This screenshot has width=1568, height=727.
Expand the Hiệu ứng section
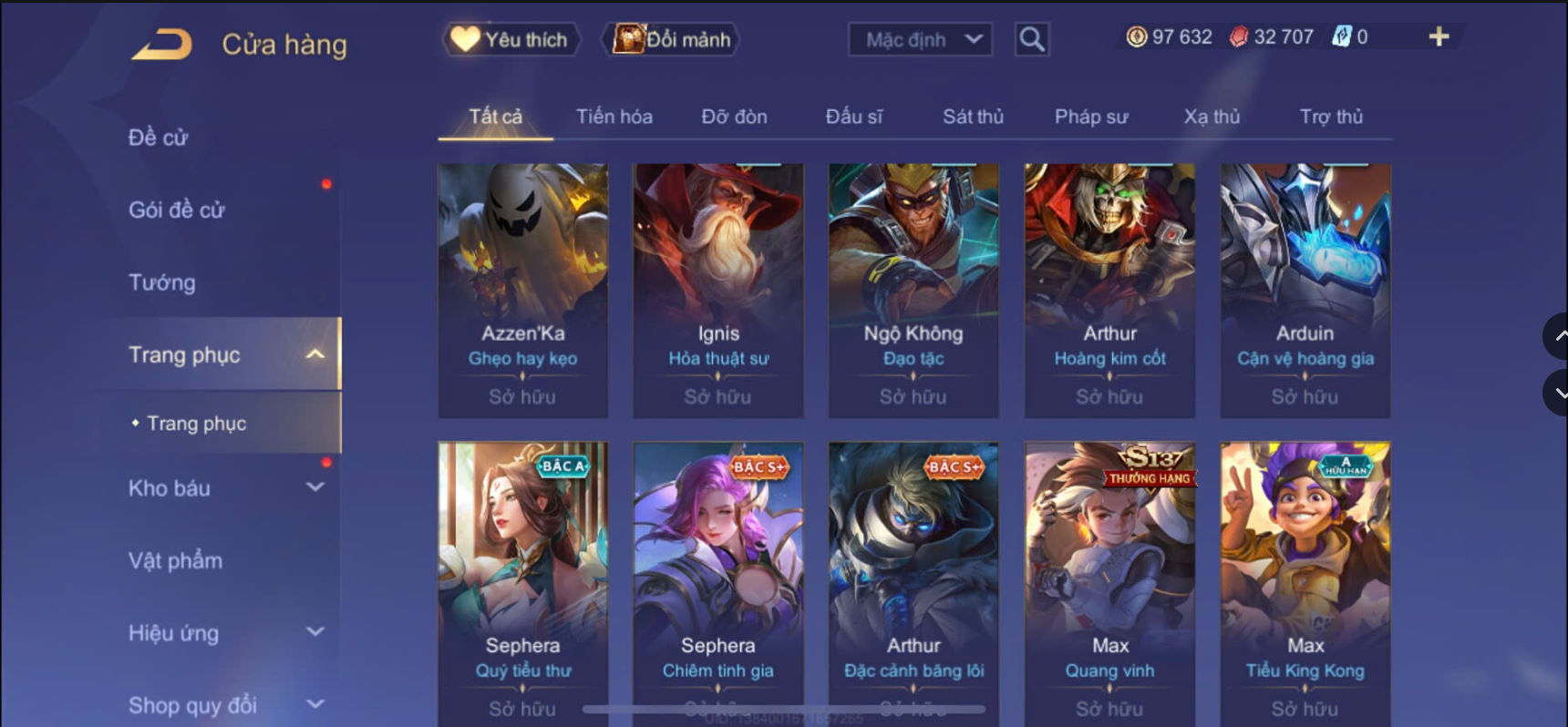click(x=315, y=631)
